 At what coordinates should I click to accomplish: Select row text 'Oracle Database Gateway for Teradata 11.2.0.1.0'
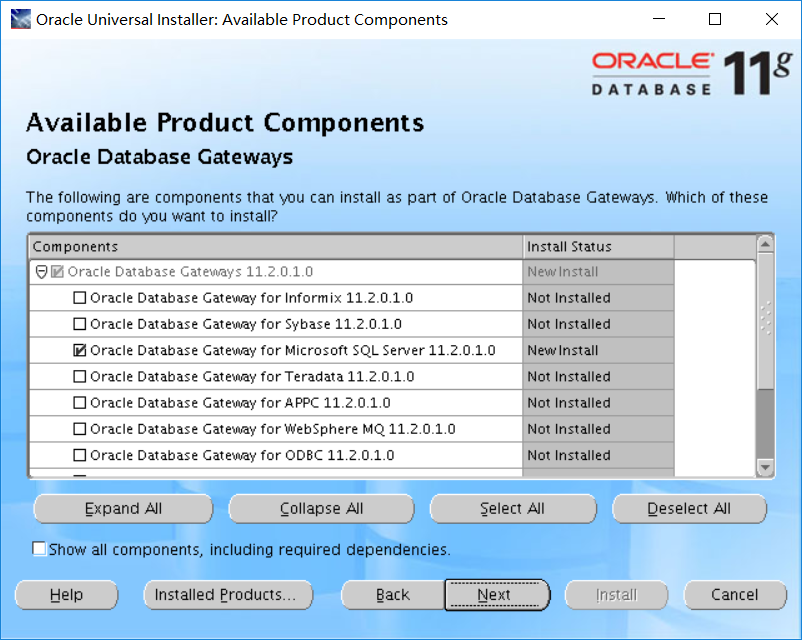pos(252,377)
